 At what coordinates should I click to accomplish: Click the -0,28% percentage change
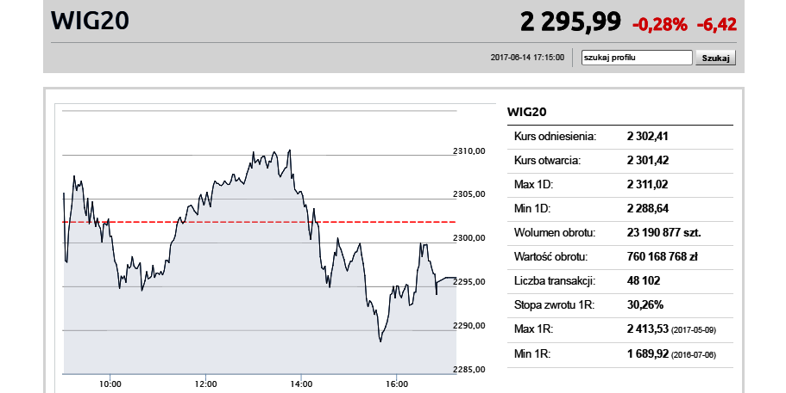[x=660, y=25]
